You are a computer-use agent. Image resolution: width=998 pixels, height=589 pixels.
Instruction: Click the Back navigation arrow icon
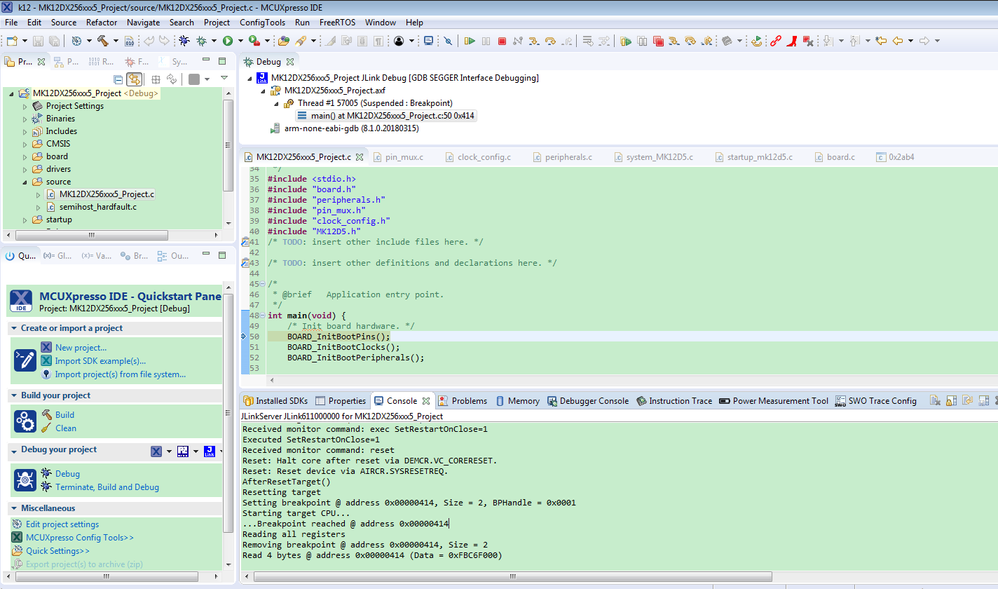[x=897, y=41]
